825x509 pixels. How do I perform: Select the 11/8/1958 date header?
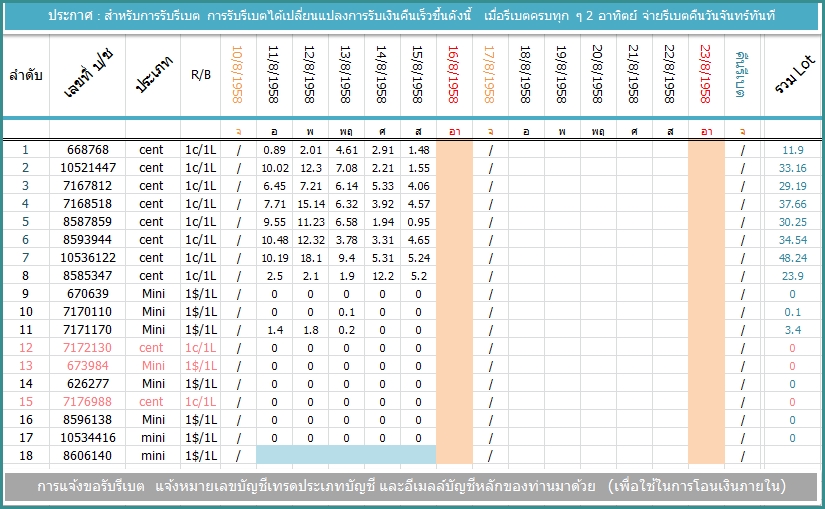[274, 74]
